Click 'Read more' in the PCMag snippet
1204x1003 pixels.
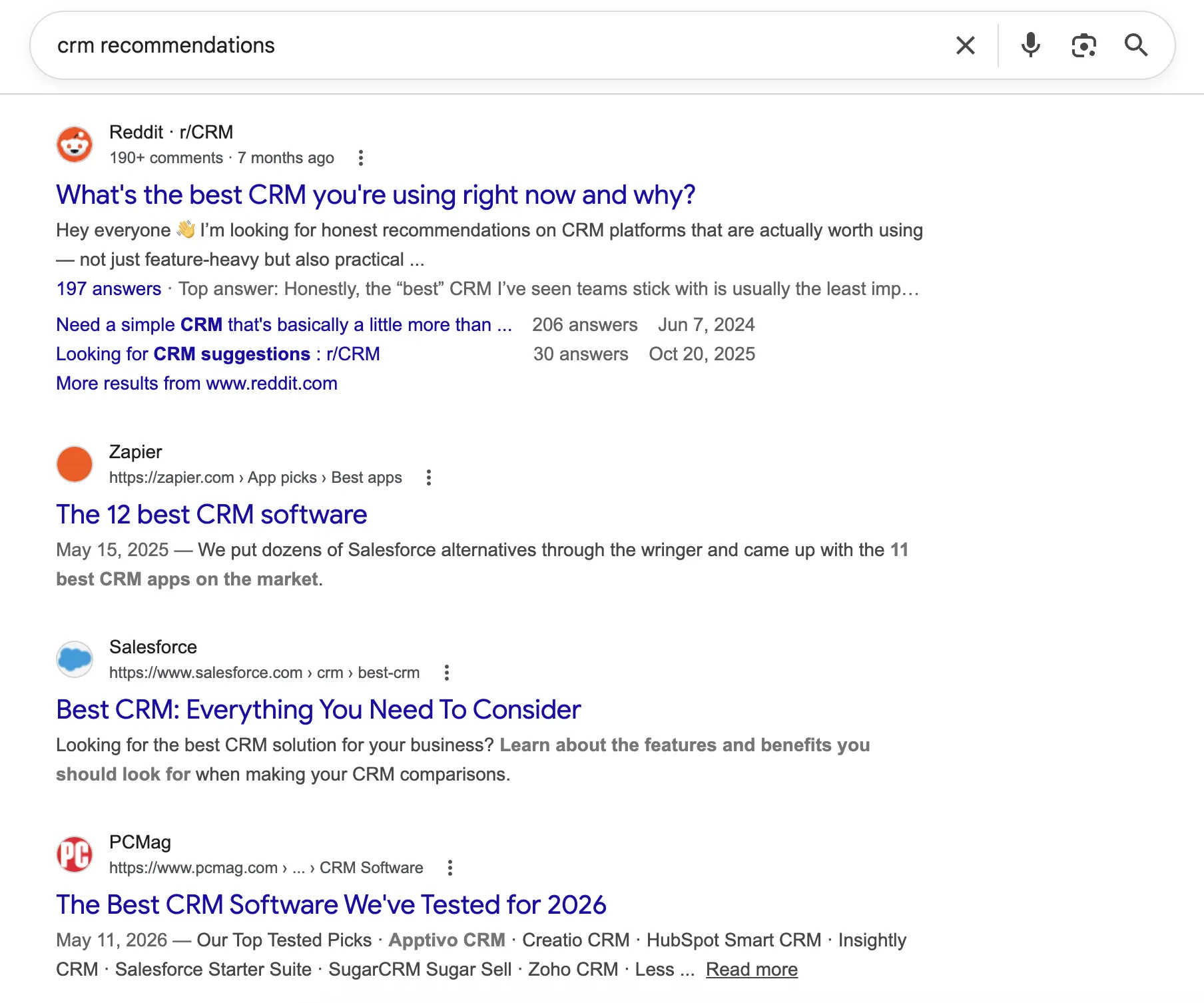pyautogui.click(x=752, y=970)
